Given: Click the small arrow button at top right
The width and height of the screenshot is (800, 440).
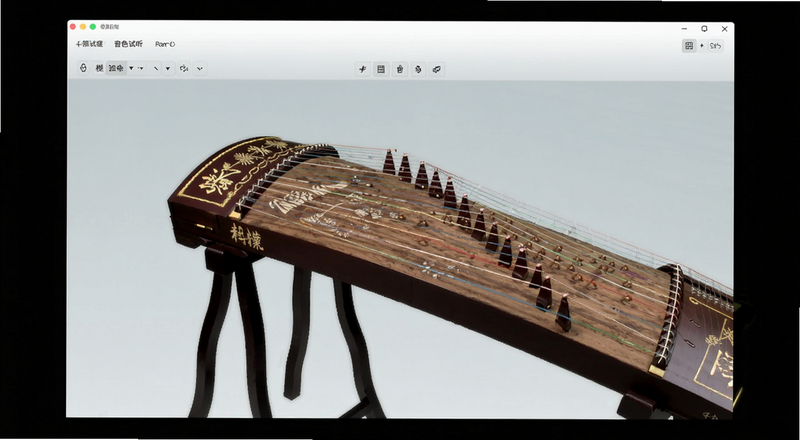Looking at the screenshot, I should (702, 46).
